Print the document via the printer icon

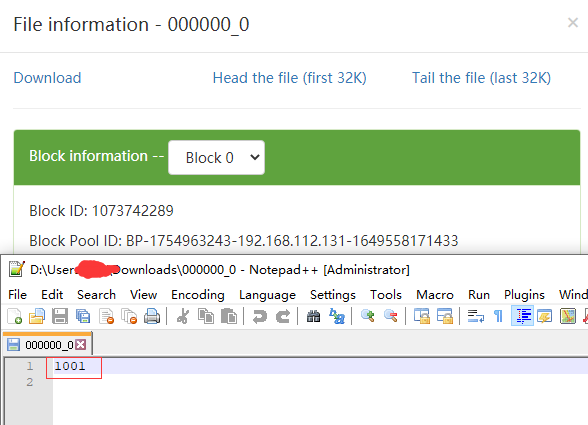(152, 316)
